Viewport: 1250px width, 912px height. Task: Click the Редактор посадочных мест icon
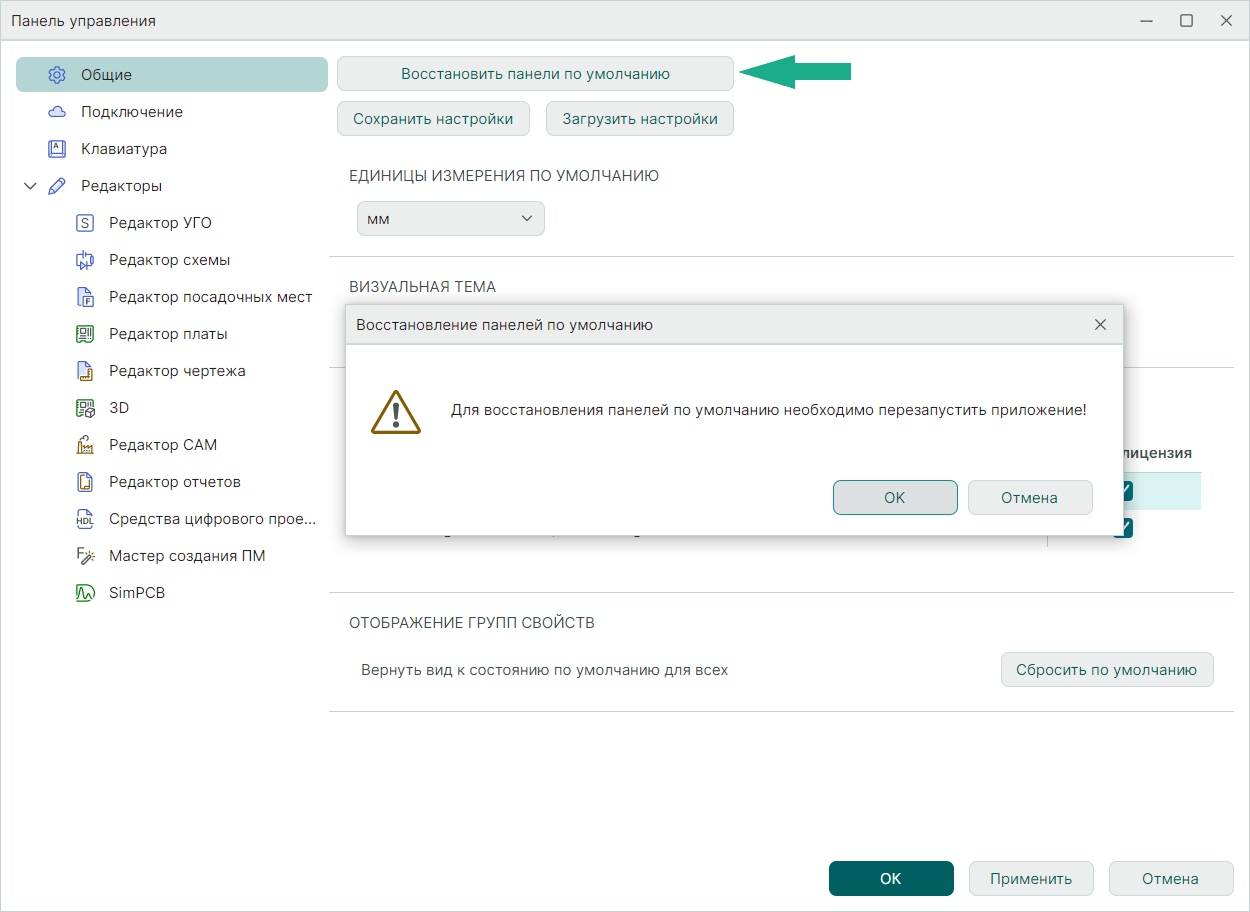pos(85,297)
